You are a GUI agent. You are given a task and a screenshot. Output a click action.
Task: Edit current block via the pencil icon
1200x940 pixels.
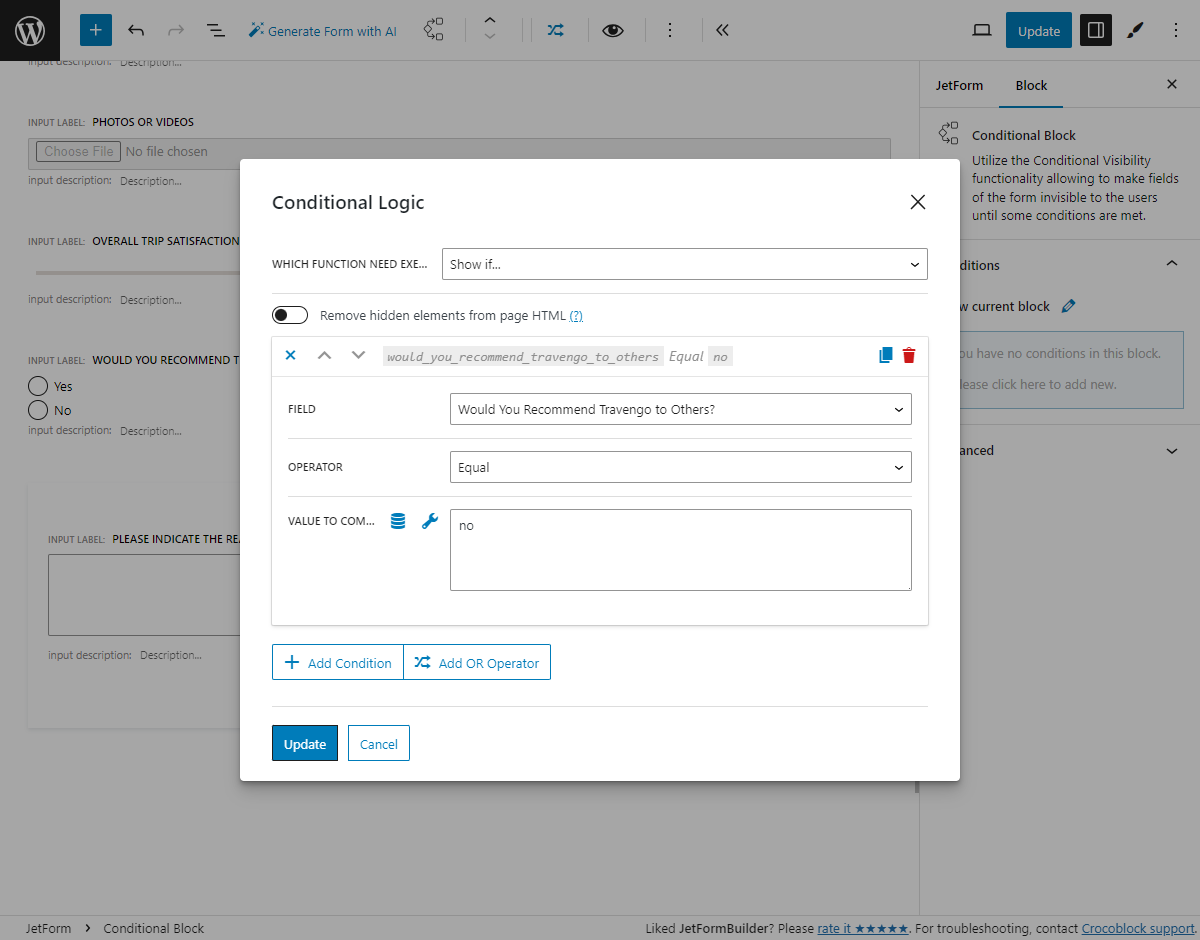pos(1068,306)
